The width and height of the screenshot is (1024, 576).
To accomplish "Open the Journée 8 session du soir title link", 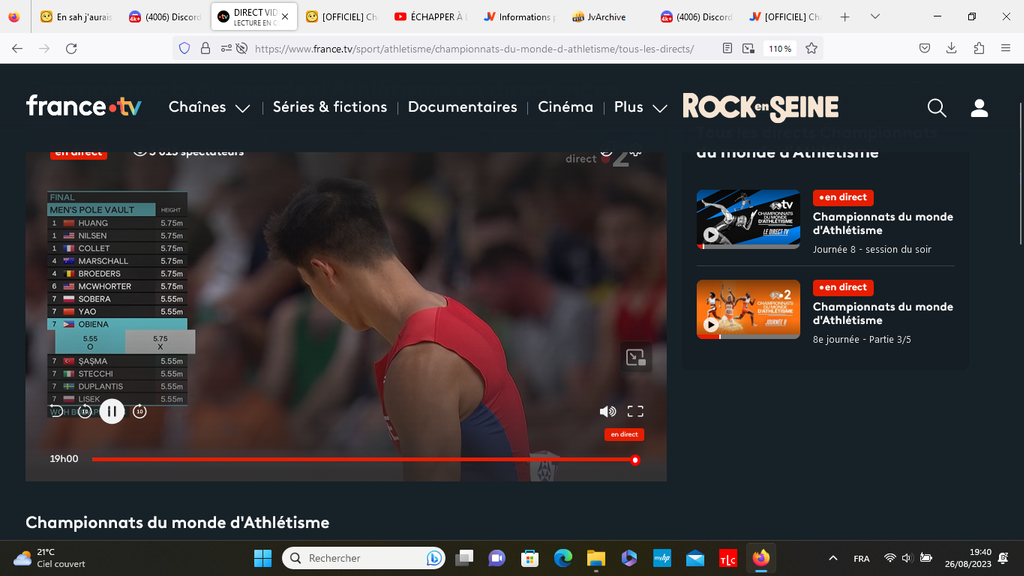I will pos(882,223).
